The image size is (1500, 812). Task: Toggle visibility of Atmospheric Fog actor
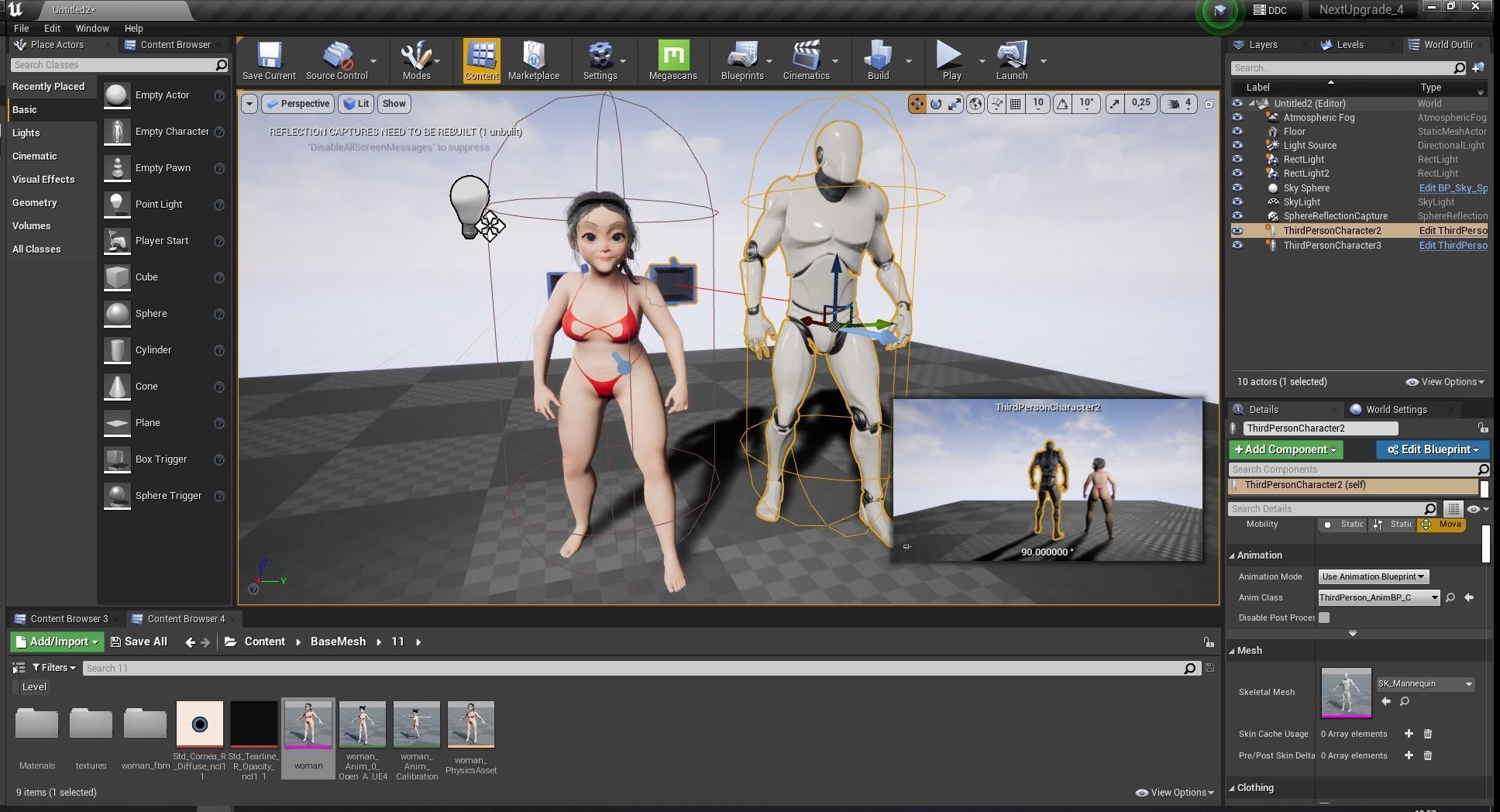point(1237,118)
